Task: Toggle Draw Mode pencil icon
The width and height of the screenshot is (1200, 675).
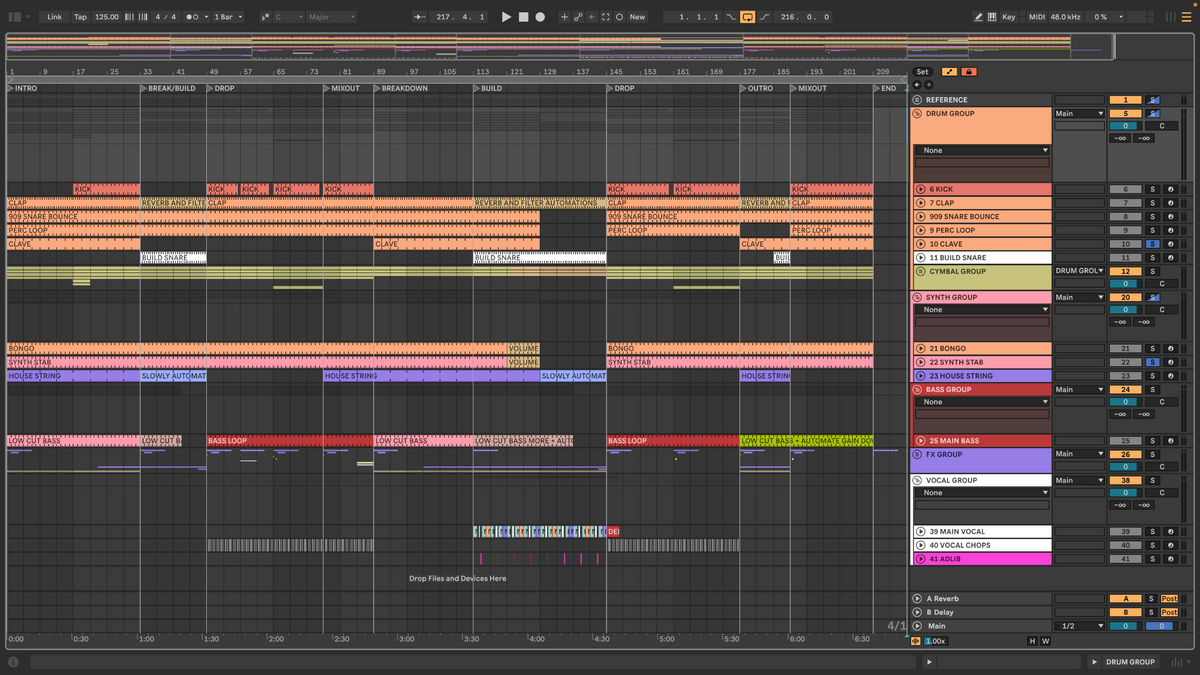Action: click(979, 17)
